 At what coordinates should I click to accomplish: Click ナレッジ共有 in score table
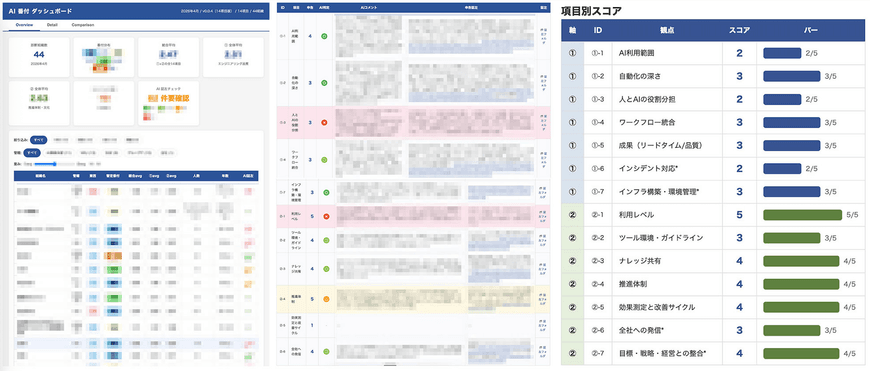(640, 261)
